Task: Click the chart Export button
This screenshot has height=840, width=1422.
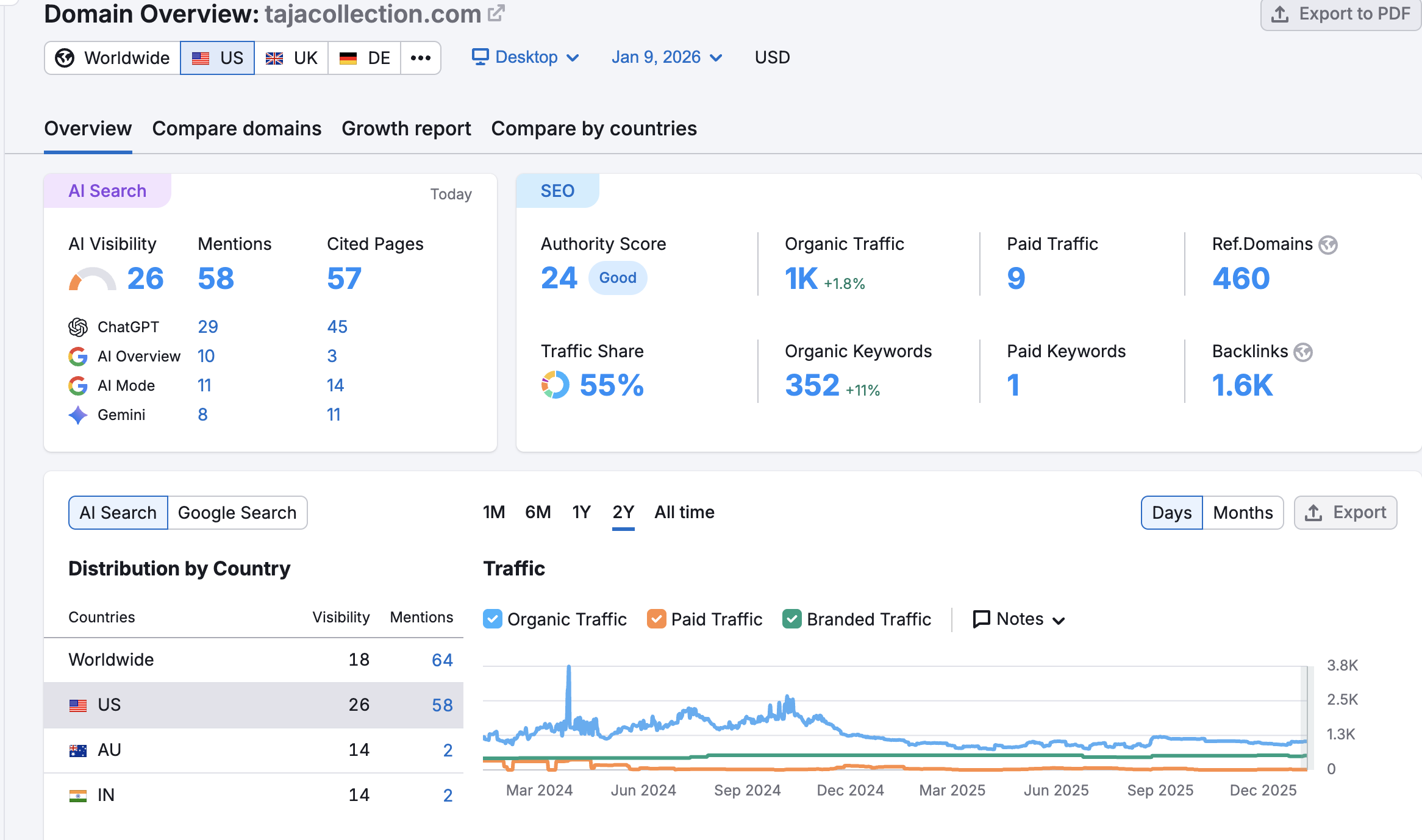Action: click(x=1346, y=513)
